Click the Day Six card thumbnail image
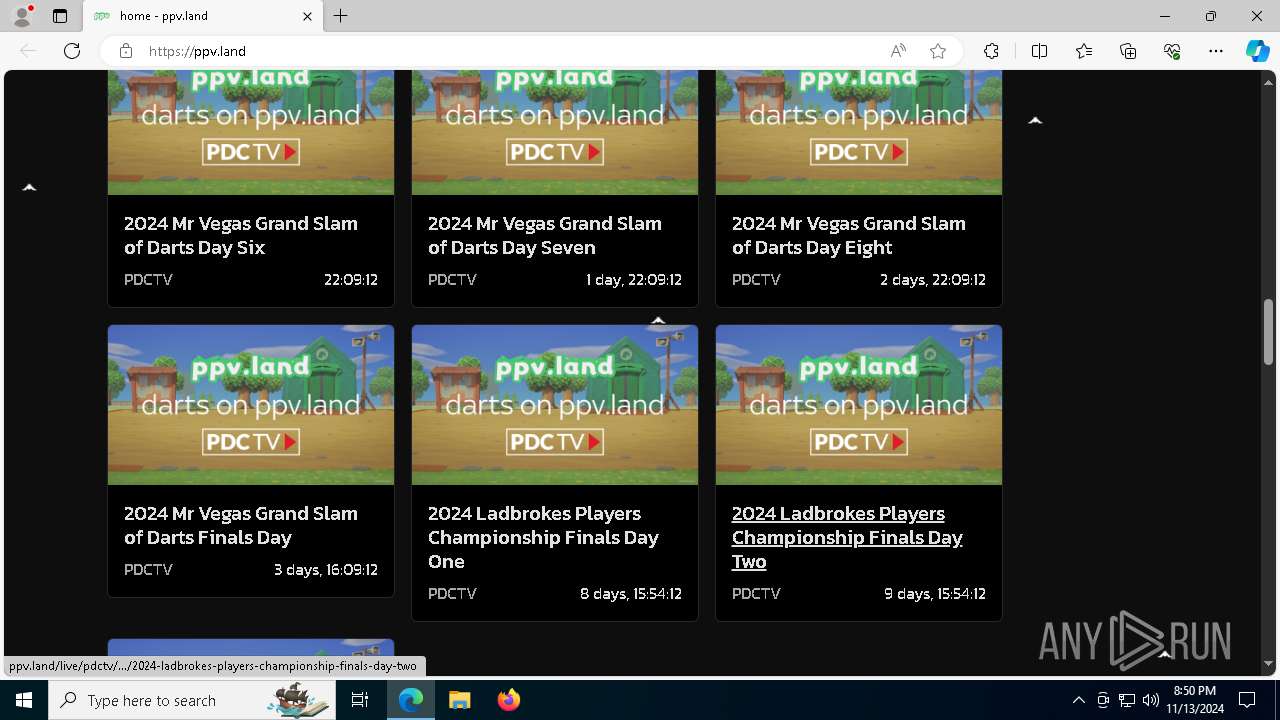This screenshot has height=720, width=1280. pyautogui.click(x=251, y=132)
